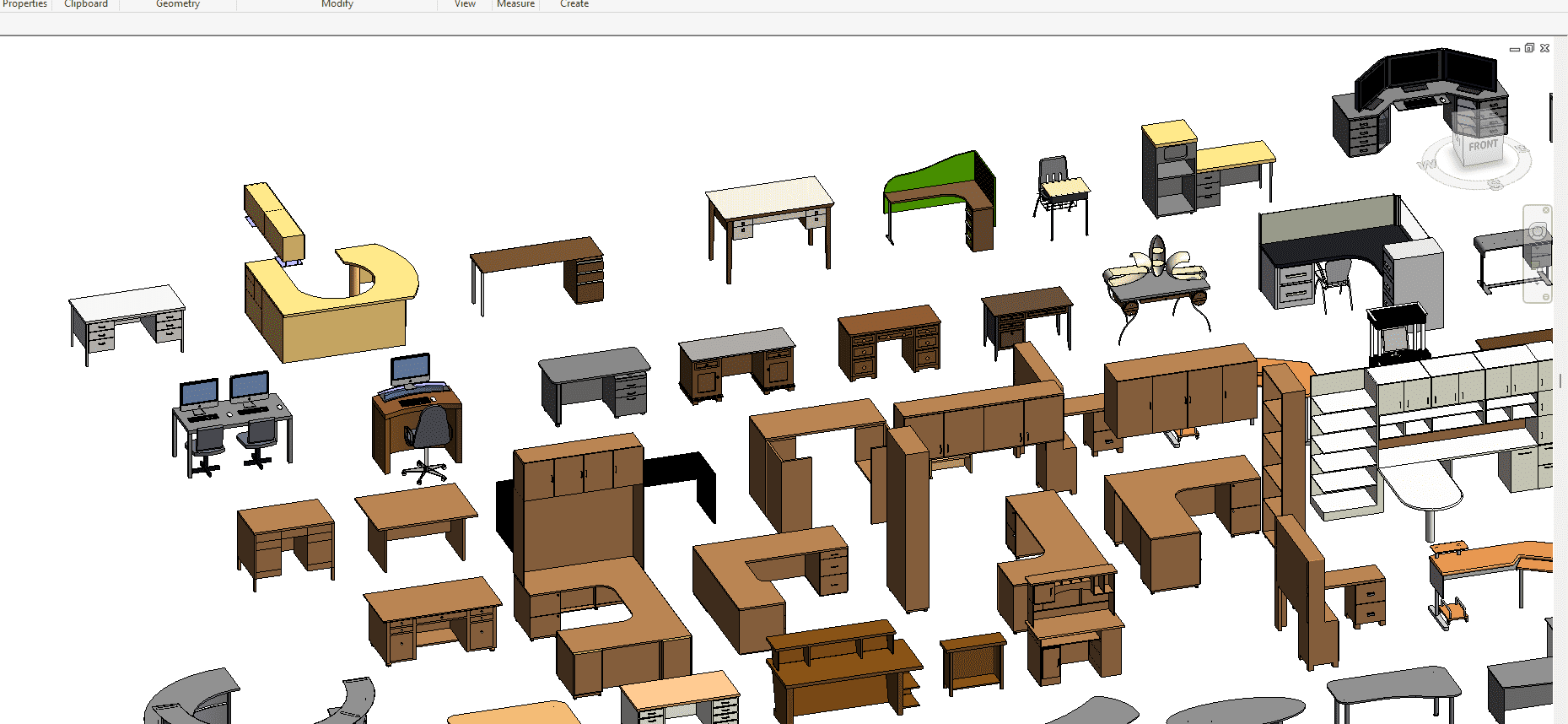Click the Properties panel label
The width and height of the screenshot is (1568, 724).
[x=25, y=4]
